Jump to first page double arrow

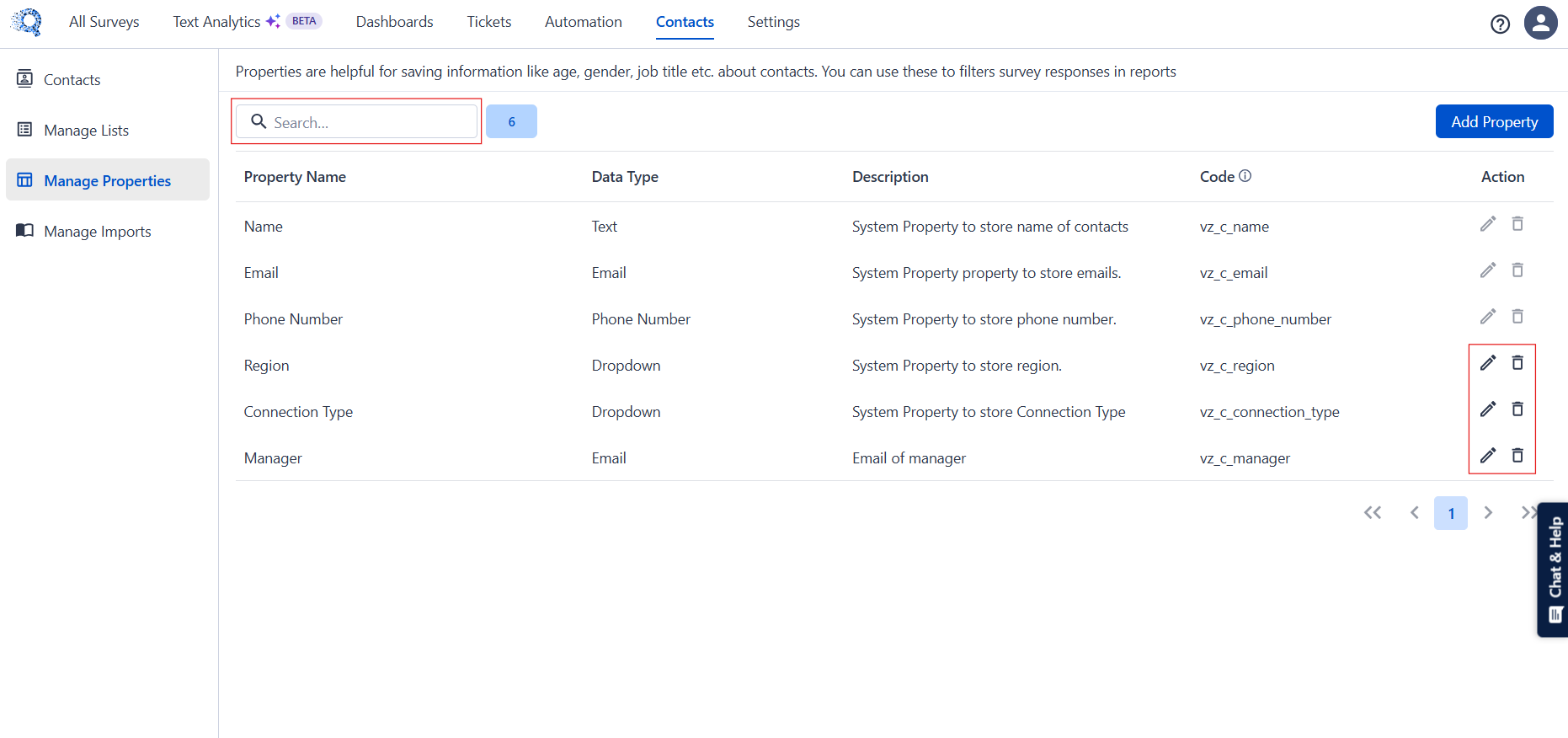tap(1373, 513)
